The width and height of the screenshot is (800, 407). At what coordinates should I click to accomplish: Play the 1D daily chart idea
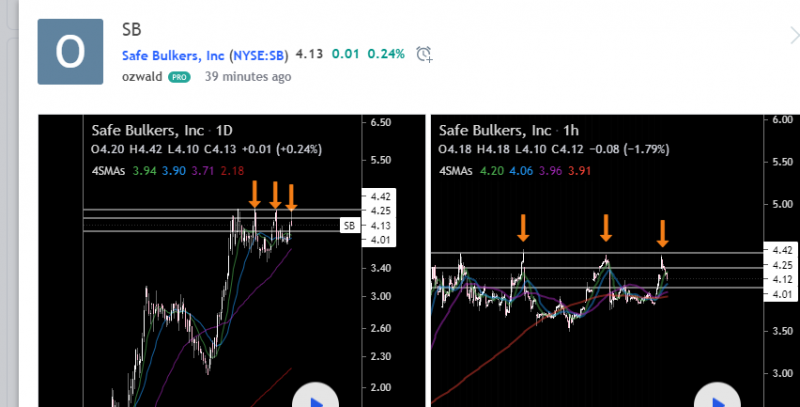coord(315,398)
